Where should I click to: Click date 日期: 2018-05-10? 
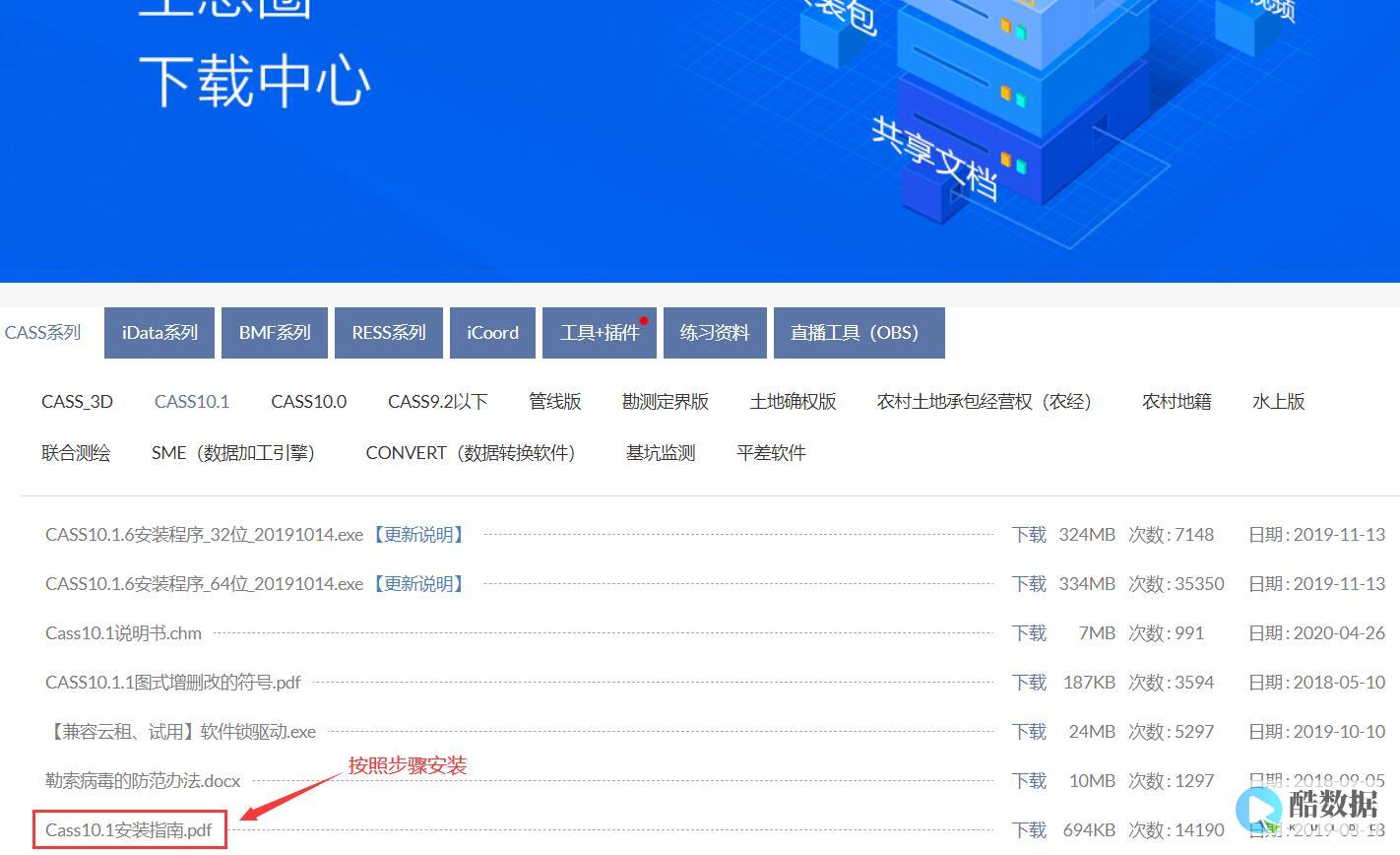pyautogui.click(x=1316, y=683)
